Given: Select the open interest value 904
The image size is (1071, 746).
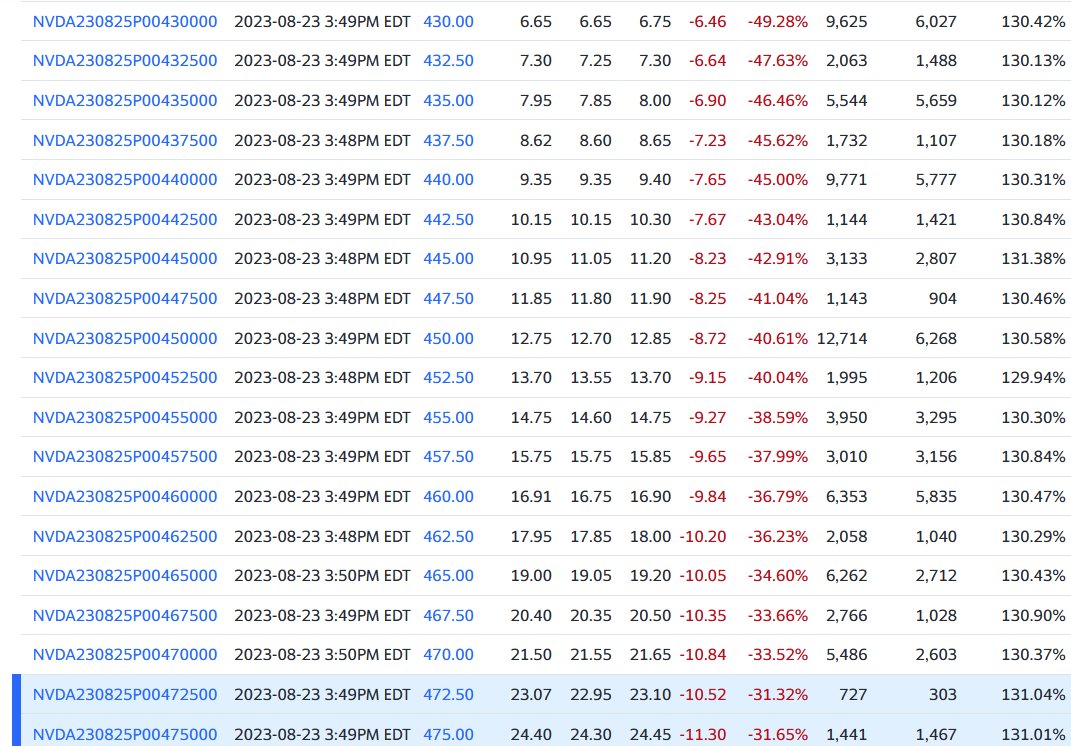Looking at the screenshot, I should pos(943,299).
